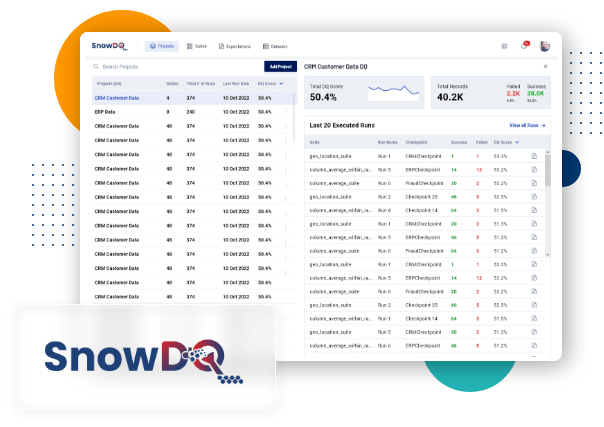The image size is (604, 427).
Task: Click the 2.2K Failed records value
Action: pos(513,94)
